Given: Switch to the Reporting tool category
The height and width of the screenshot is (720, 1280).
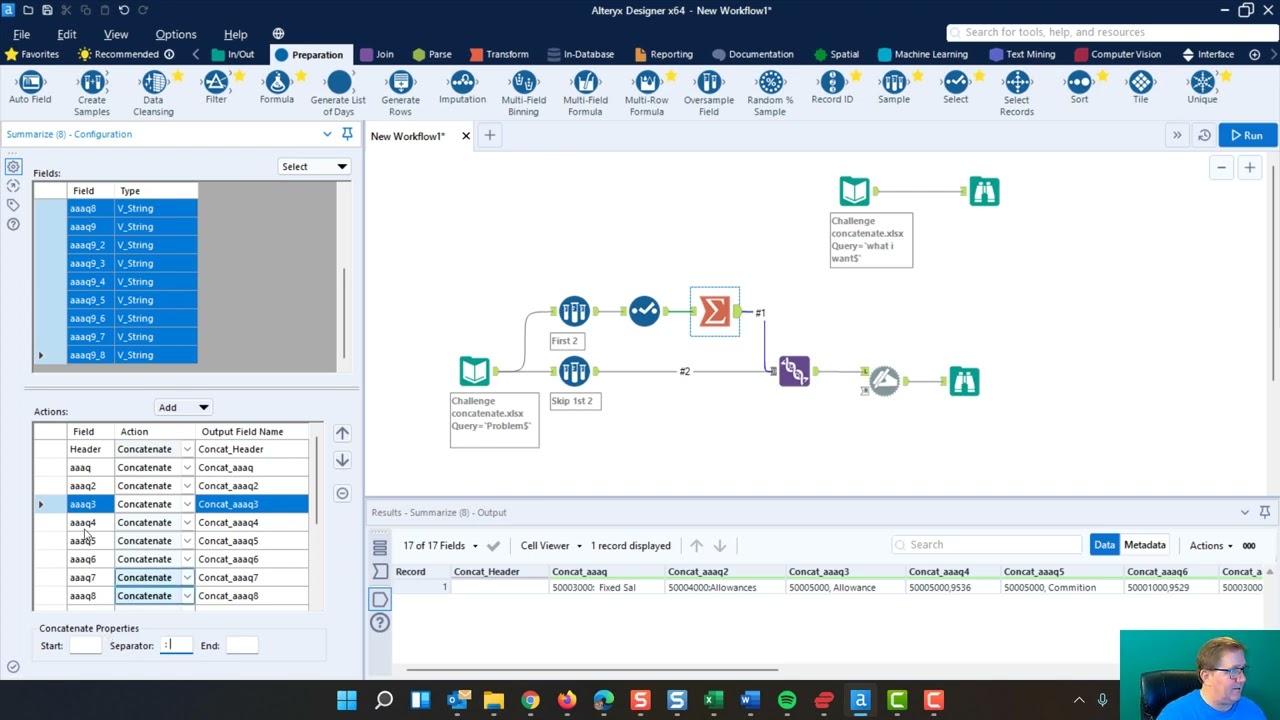Looking at the screenshot, I should click(663, 54).
